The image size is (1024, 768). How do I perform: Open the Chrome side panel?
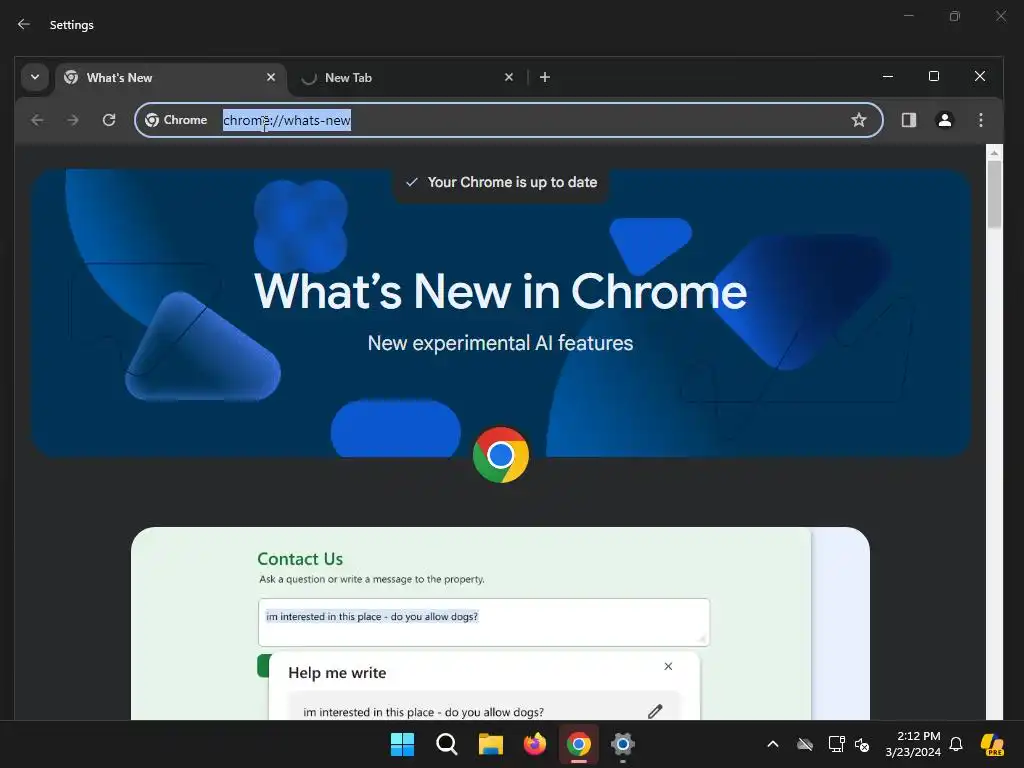click(x=908, y=120)
